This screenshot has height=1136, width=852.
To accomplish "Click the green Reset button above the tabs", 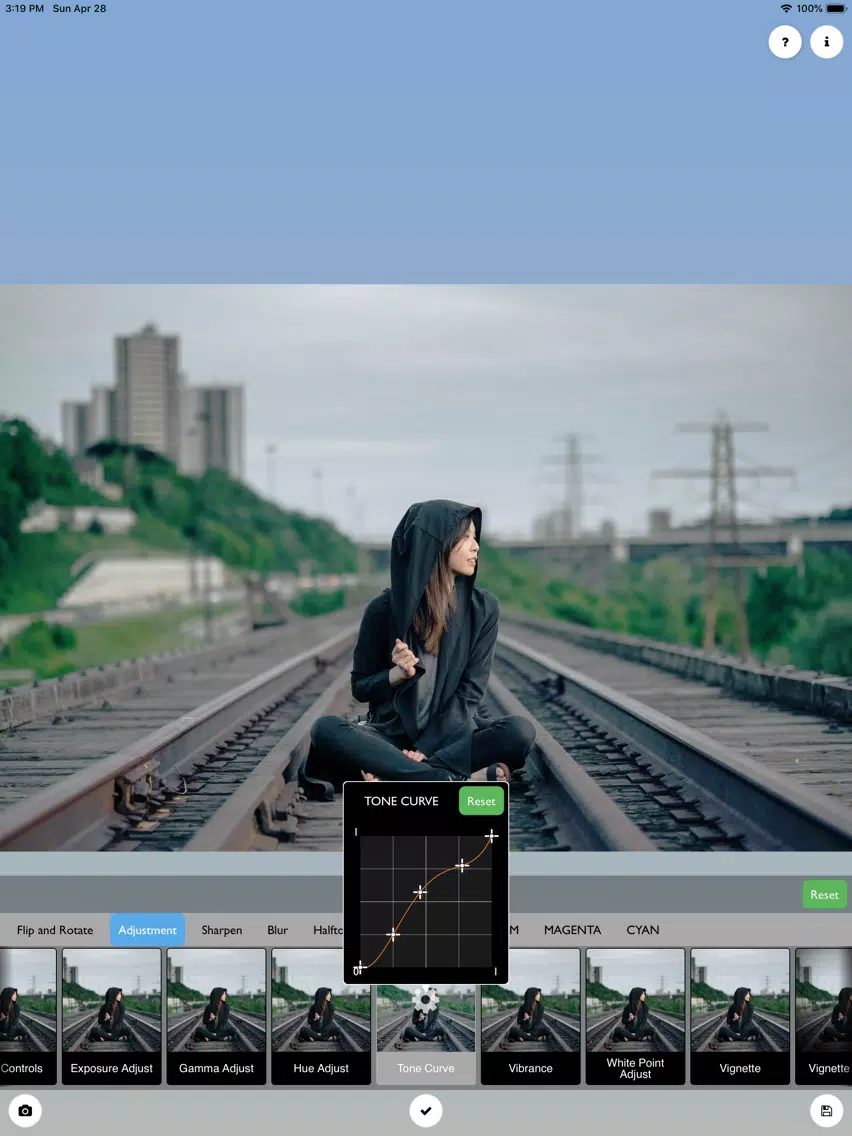I will (824, 895).
